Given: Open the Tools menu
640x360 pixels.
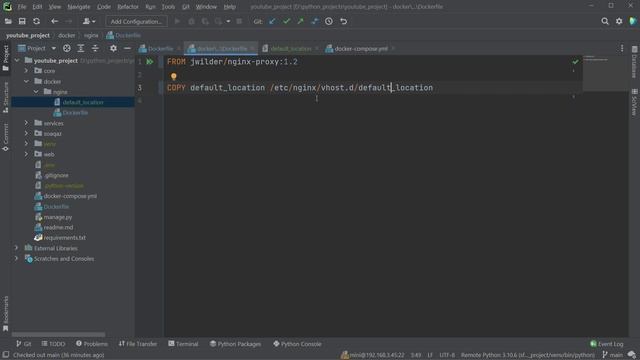Looking at the screenshot, I should (x=168, y=7).
